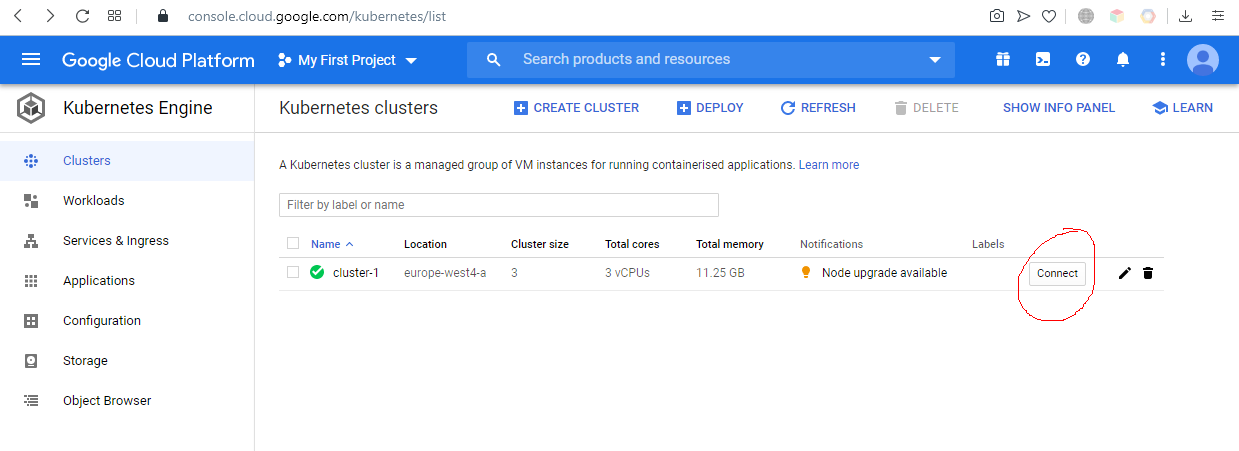Delete cluster-1 with the trash icon
Image resolution: width=1239 pixels, height=451 pixels.
(x=1148, y=273)
